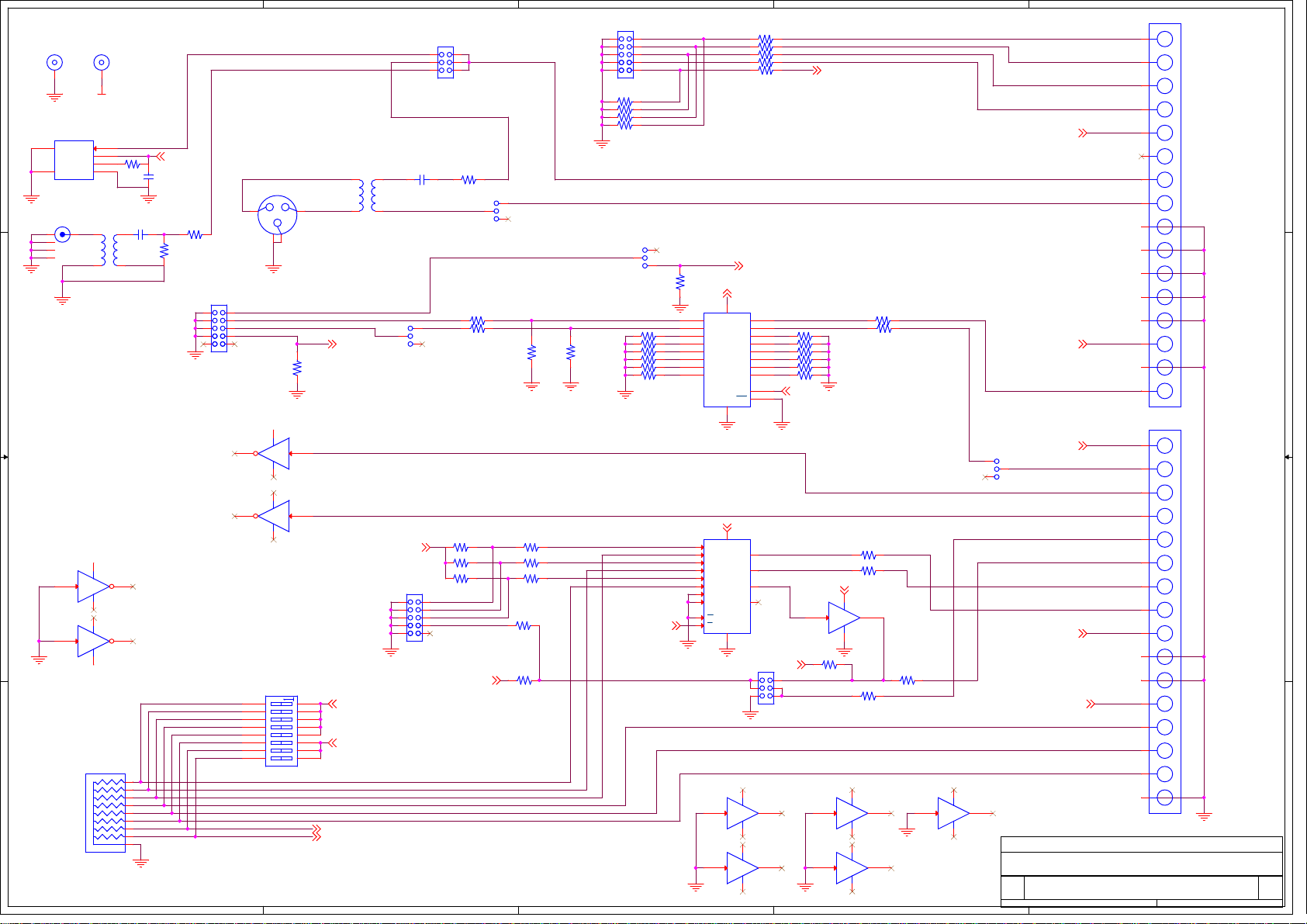
Task: Select pull-down resistor below mid-left header
Action: click(297, 367)
